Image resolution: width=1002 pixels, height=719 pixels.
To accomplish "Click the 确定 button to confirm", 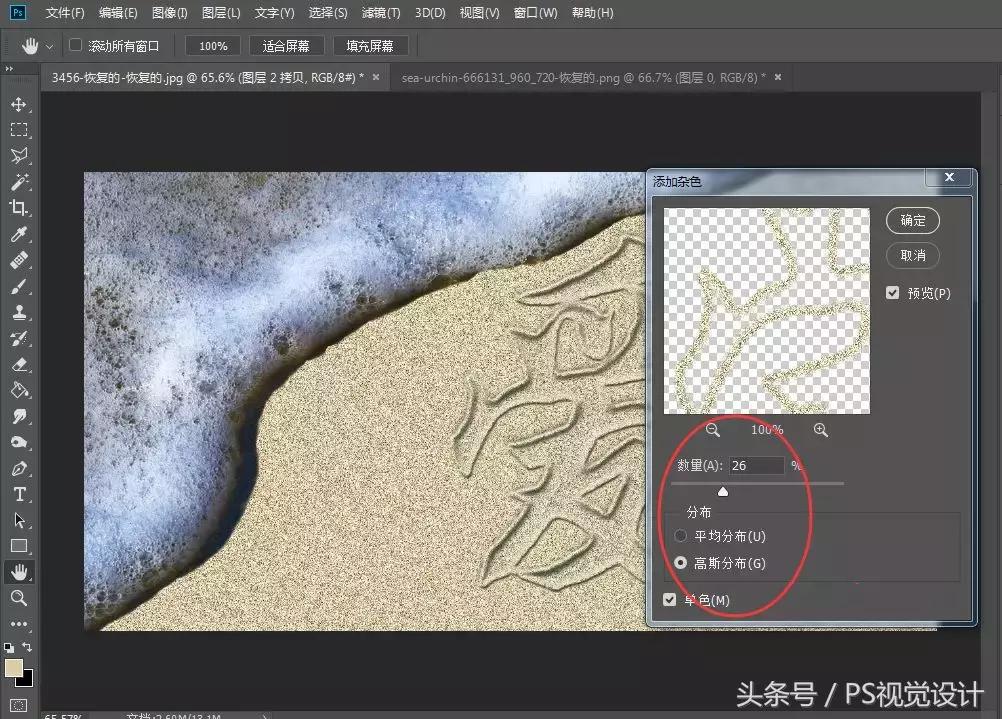I will point(912,221).
